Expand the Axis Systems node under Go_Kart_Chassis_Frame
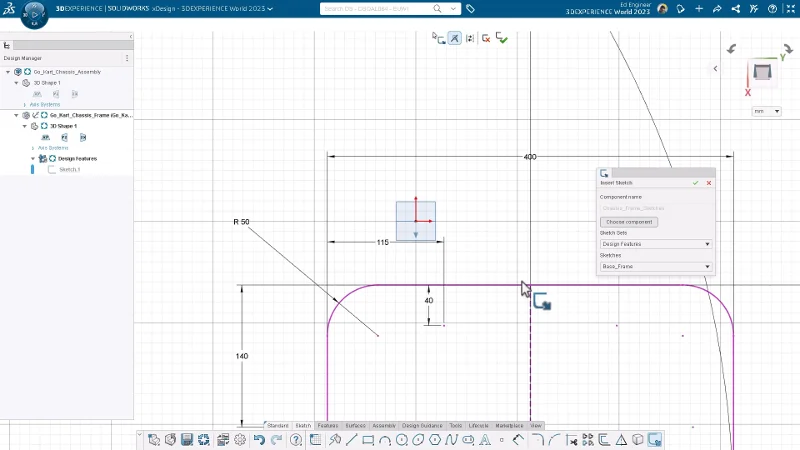Screen dimensions: 800x450 (x=33, y=148)
